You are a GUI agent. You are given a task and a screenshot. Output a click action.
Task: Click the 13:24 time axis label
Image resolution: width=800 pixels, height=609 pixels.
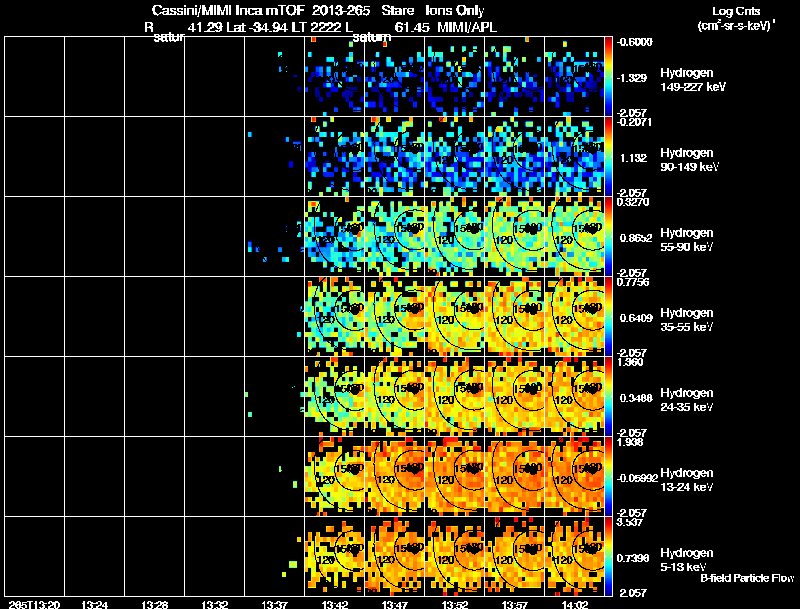coord(94,605)
